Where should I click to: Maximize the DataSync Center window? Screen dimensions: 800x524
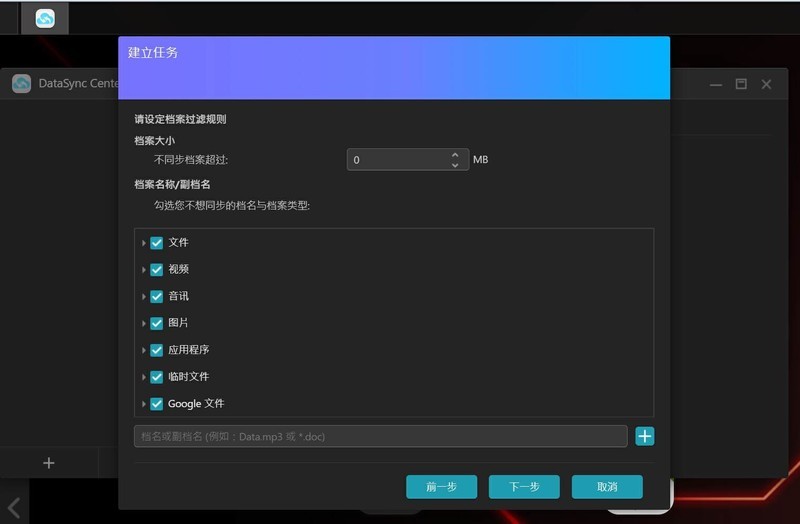741,84
